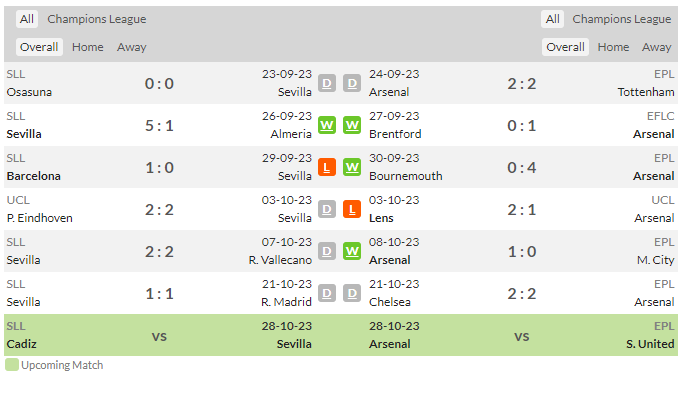Select the left All competitions filter
Screen dimensions: 682x399
click(27, 19)
